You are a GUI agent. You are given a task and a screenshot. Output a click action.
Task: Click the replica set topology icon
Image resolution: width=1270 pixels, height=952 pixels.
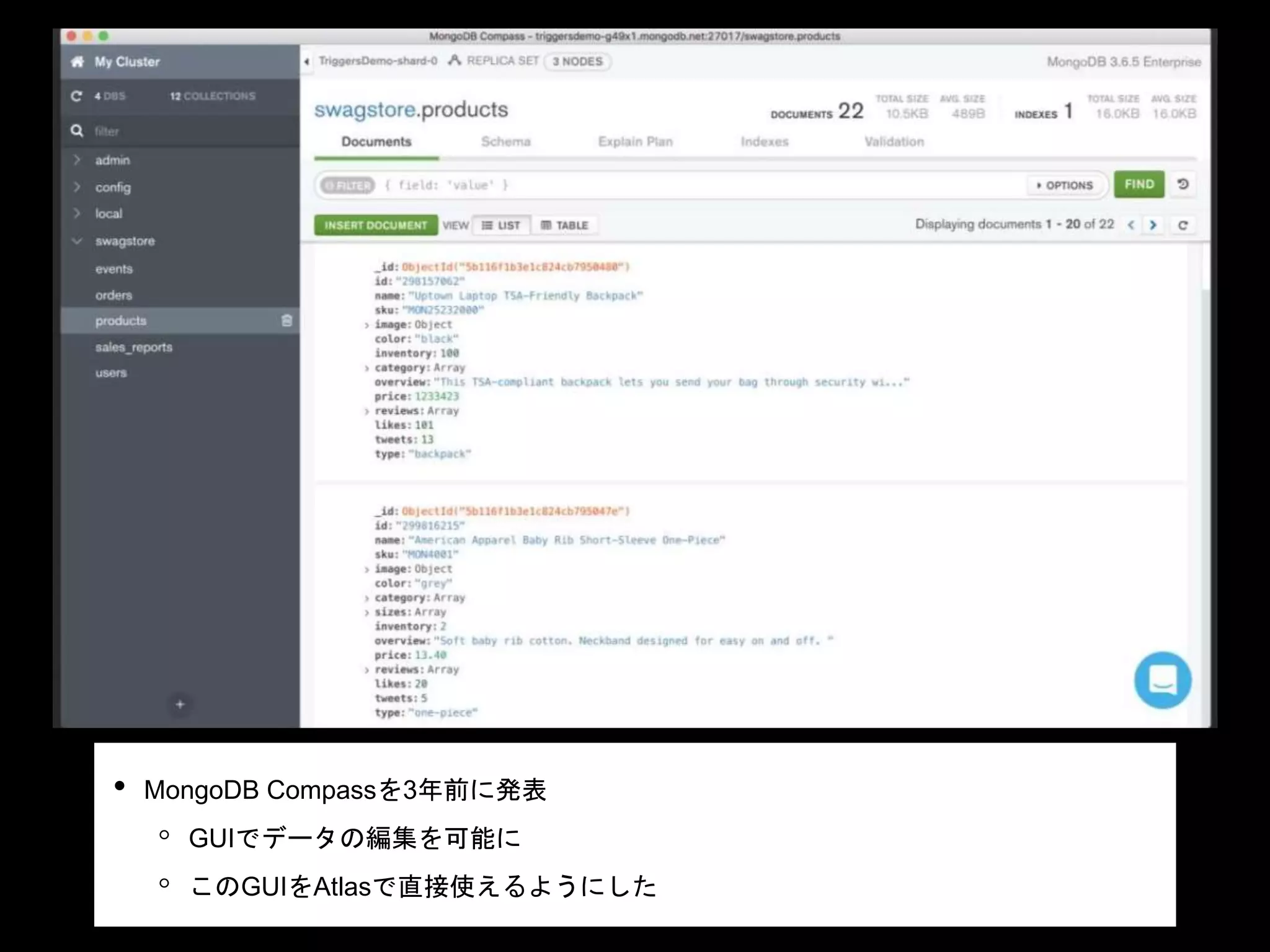(x=455, y=61)
